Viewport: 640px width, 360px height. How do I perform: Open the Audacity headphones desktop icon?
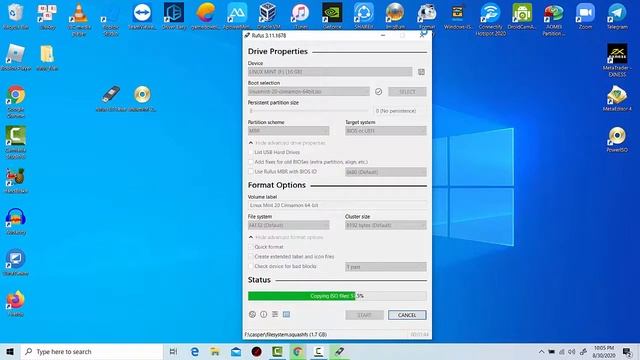pos(16,221)
